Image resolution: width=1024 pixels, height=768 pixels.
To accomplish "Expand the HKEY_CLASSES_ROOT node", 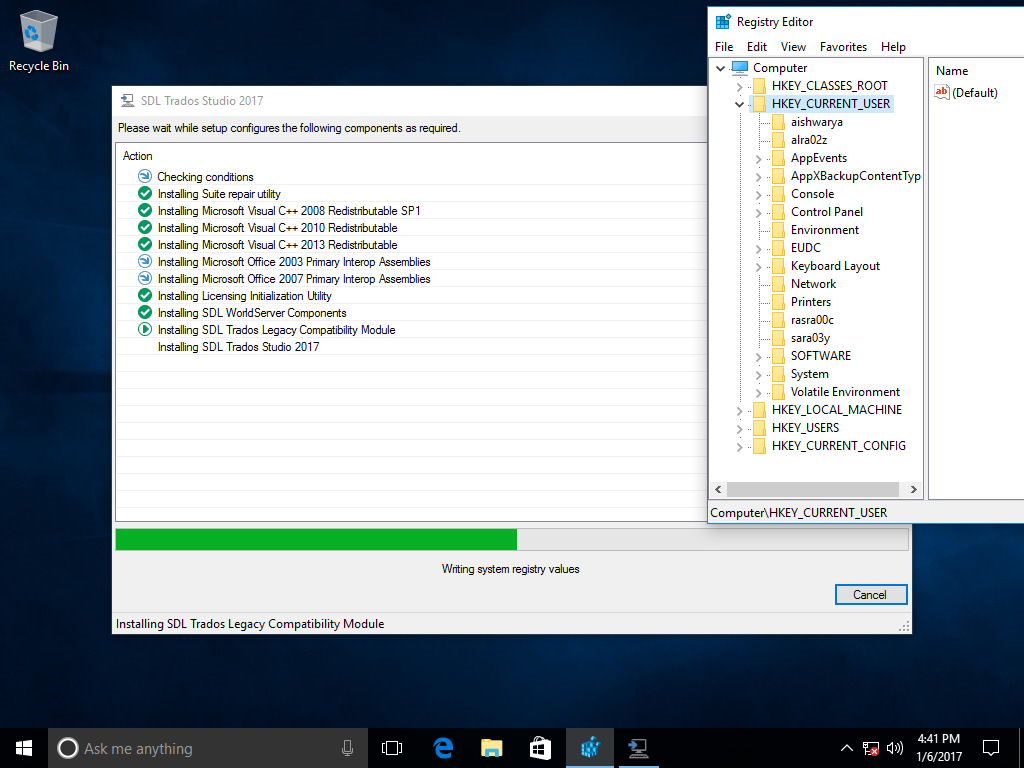I will pyautogui.click(x=739, y=86).
